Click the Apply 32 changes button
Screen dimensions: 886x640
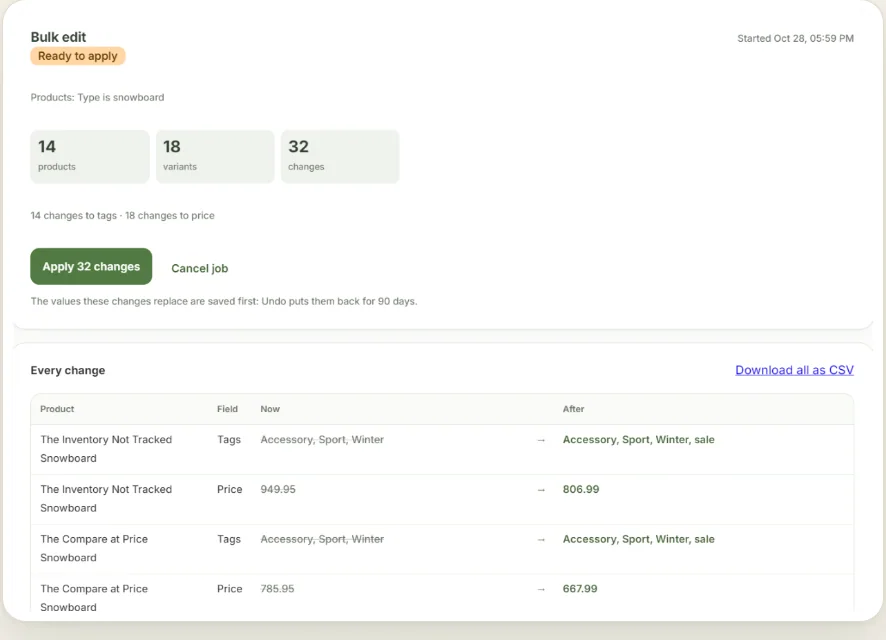pos(91,267)
